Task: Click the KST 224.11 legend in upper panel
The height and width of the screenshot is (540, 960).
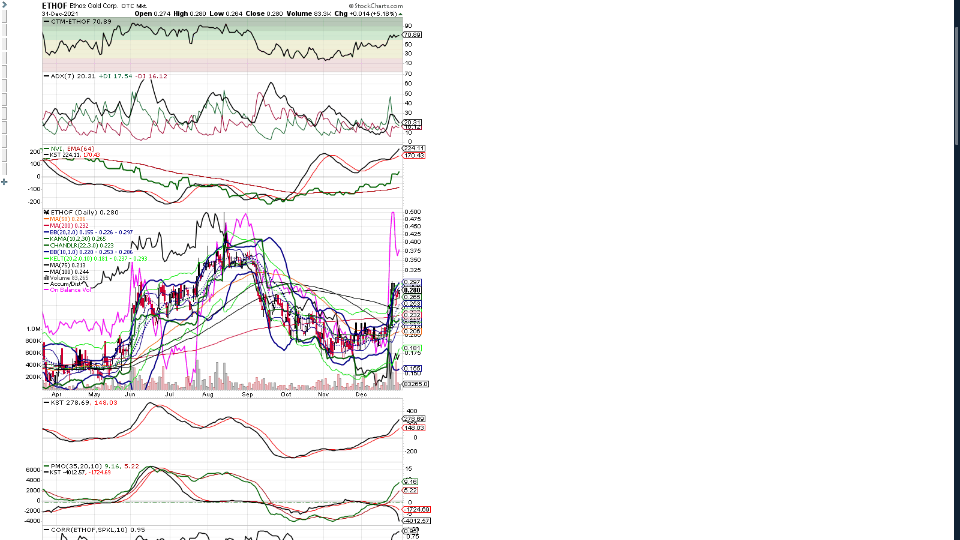Action: pos(75,155)
